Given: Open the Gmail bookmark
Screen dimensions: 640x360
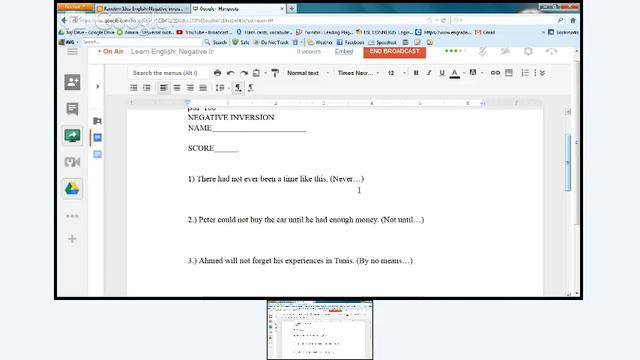Looking at the screenshot, I should coord(485,32).
